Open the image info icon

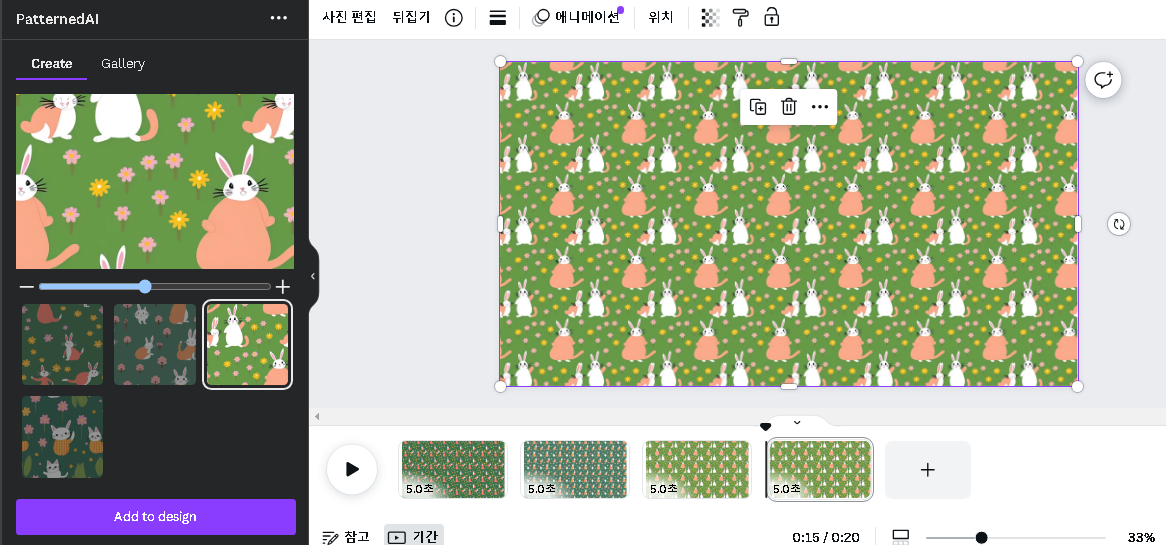(x=454, y=18)
